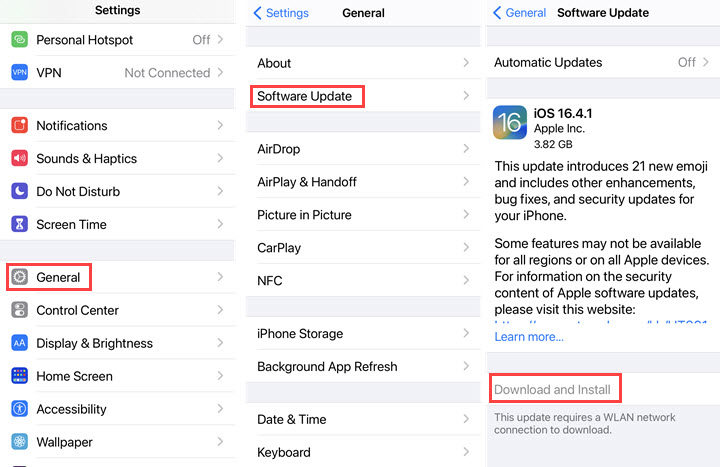The width and height of the screenshot is (720, 467).
Task: Tap the Home Screen grid icon
Action: [19, 376]
